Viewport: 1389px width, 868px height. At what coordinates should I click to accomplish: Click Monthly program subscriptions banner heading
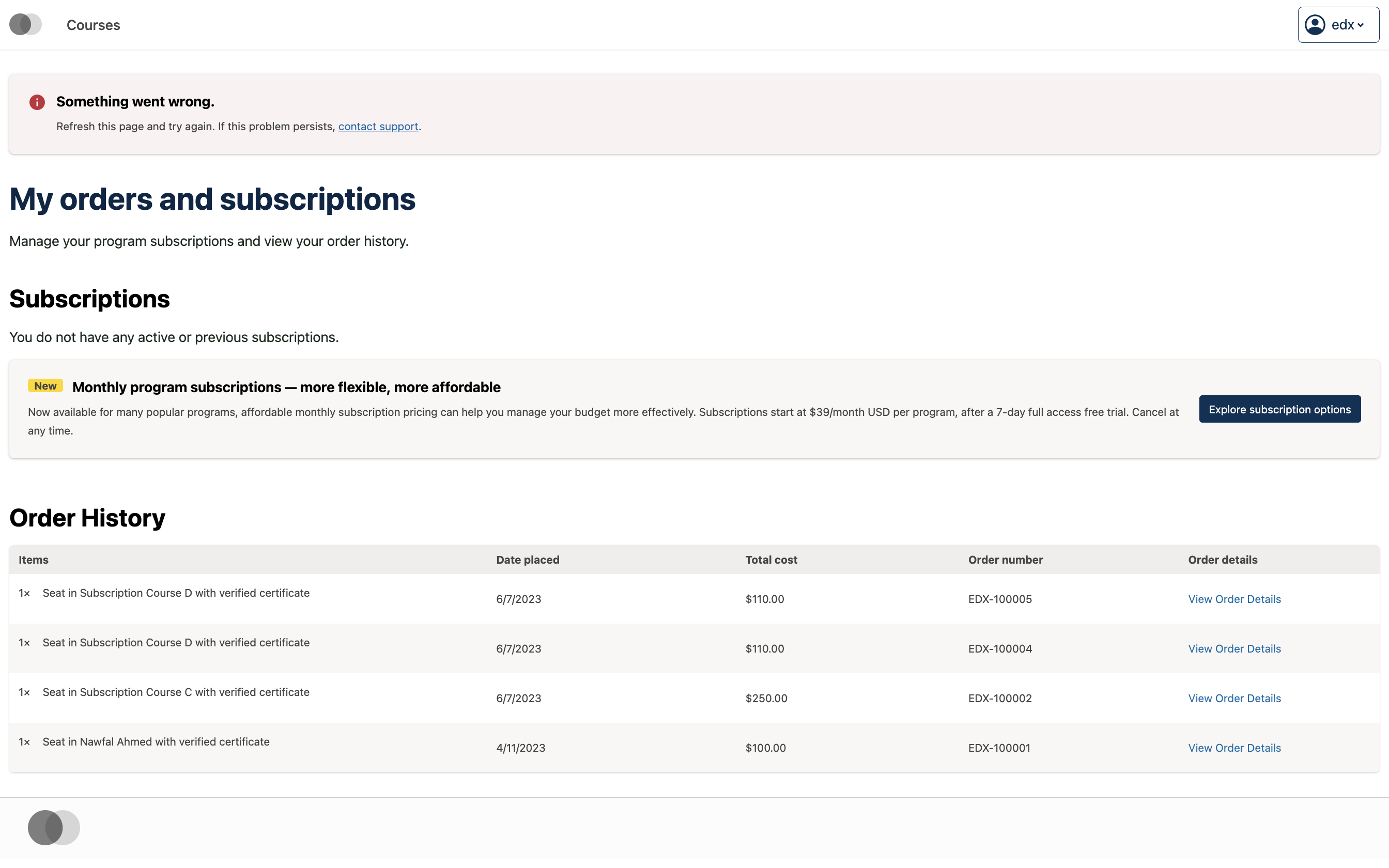coord(286,387)
